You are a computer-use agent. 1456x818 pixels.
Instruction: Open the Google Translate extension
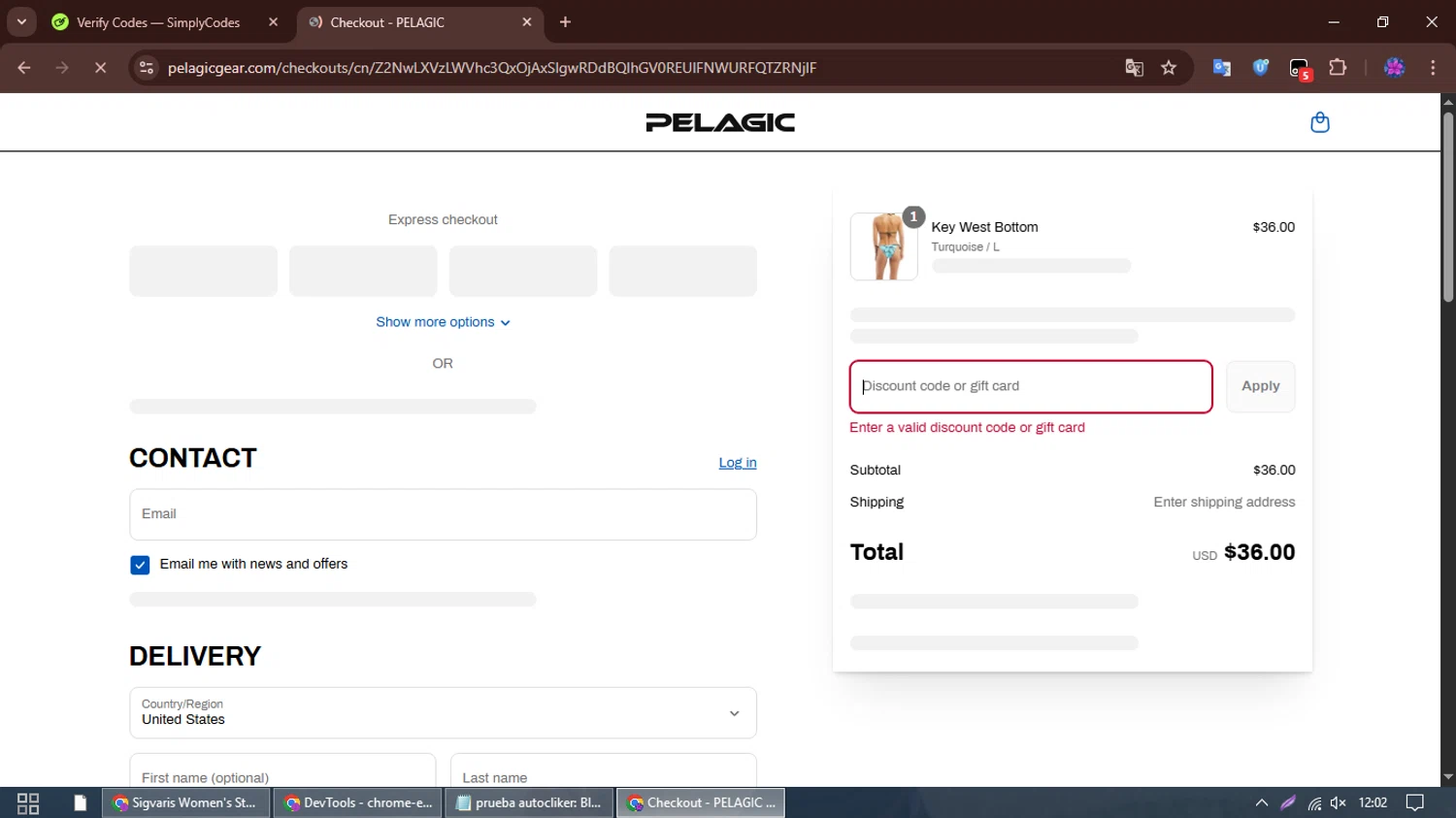1222,68
